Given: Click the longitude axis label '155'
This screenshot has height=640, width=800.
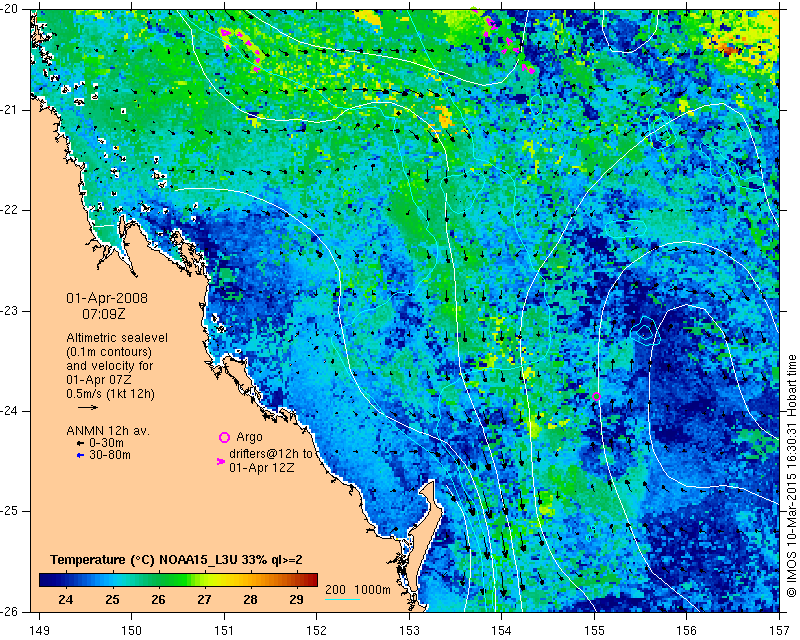Looking at the screenshot, I should click(594, 631).
